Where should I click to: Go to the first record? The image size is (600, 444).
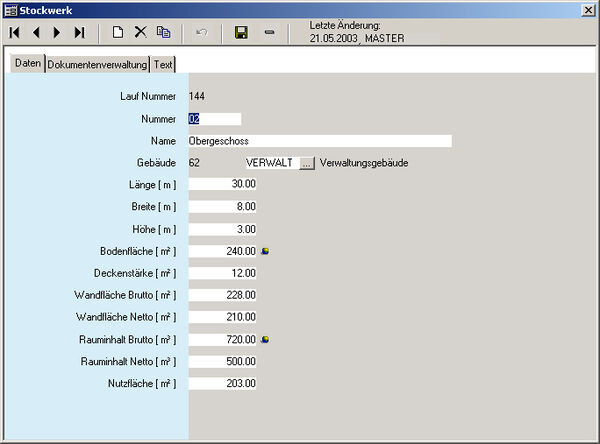(15, 33)
